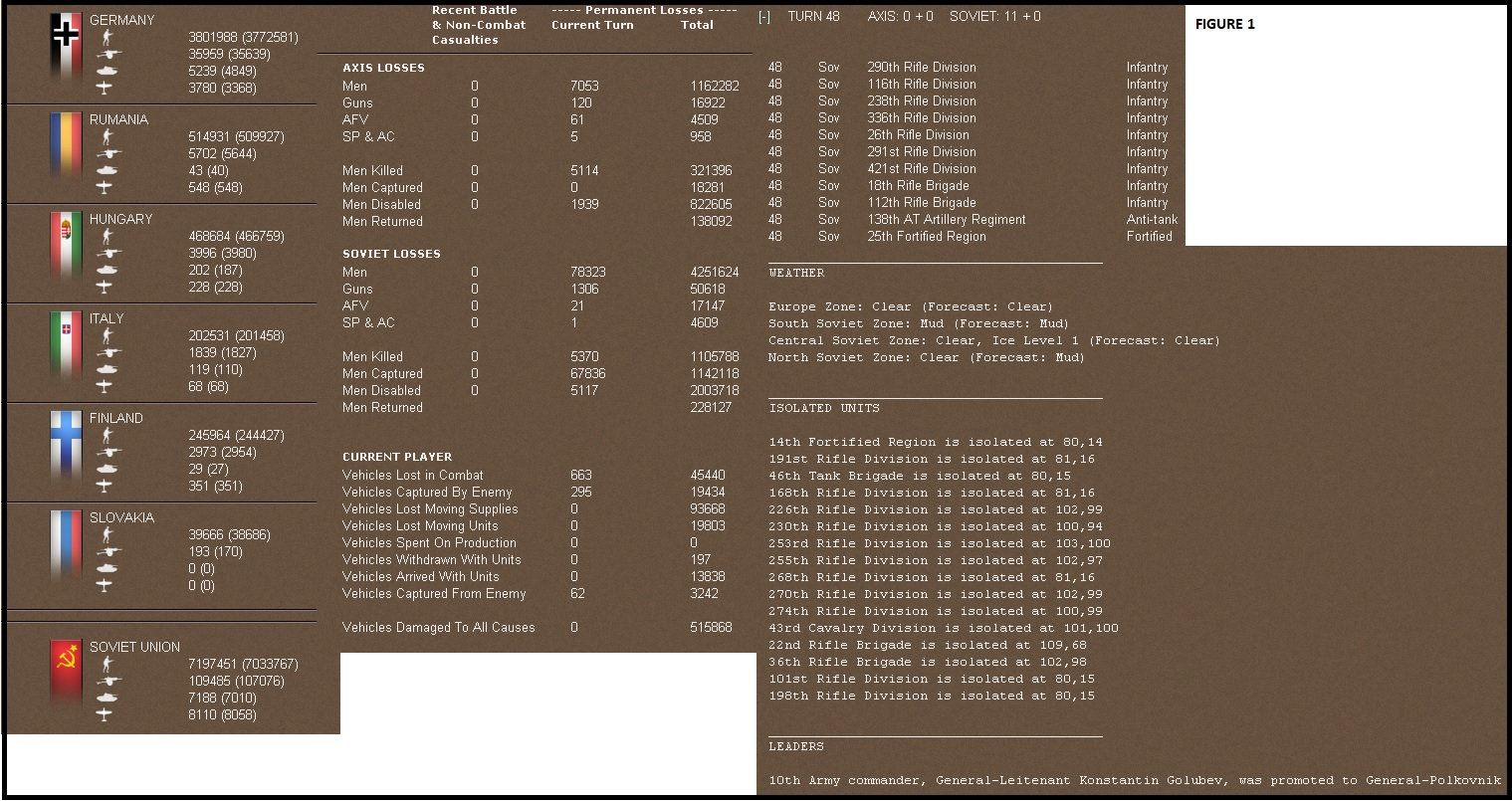The image size is (1512, 801).
Task: Click Rumania's soldier manpower icon
Action: tap(107, 137)
